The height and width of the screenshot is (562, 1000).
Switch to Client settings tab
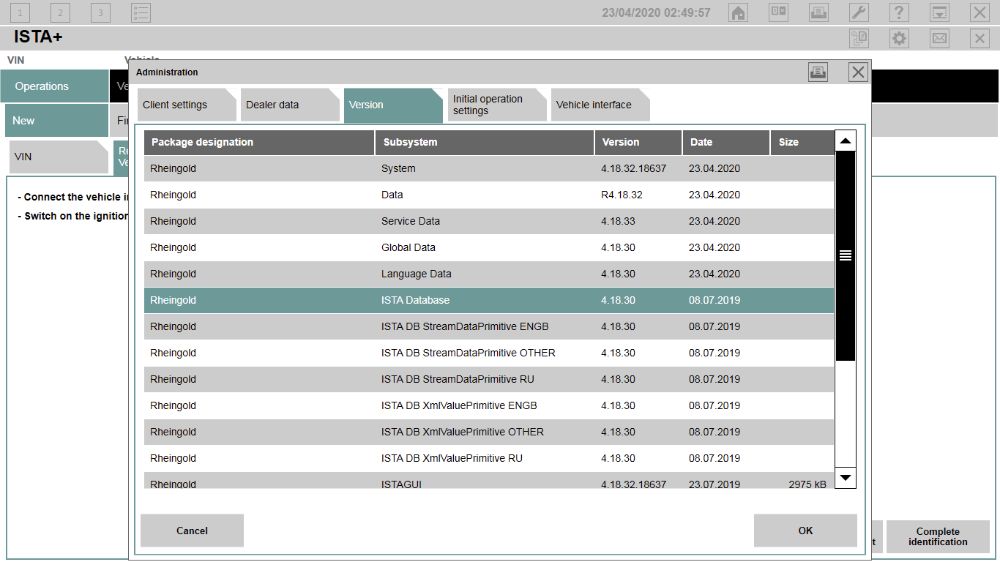(186, 105)
